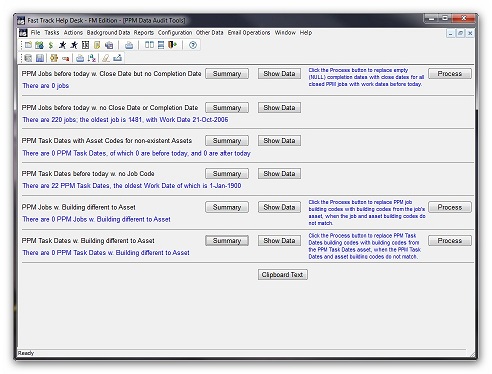
Task: Click Summary for Task Dates with no Job Code
Action: (x=227, y=174)
